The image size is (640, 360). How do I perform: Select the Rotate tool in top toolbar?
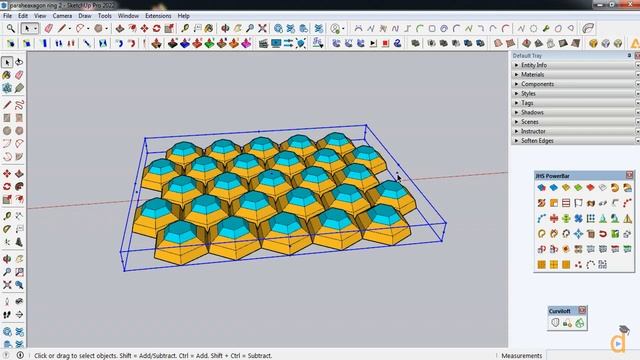click(x=157, y=29)
